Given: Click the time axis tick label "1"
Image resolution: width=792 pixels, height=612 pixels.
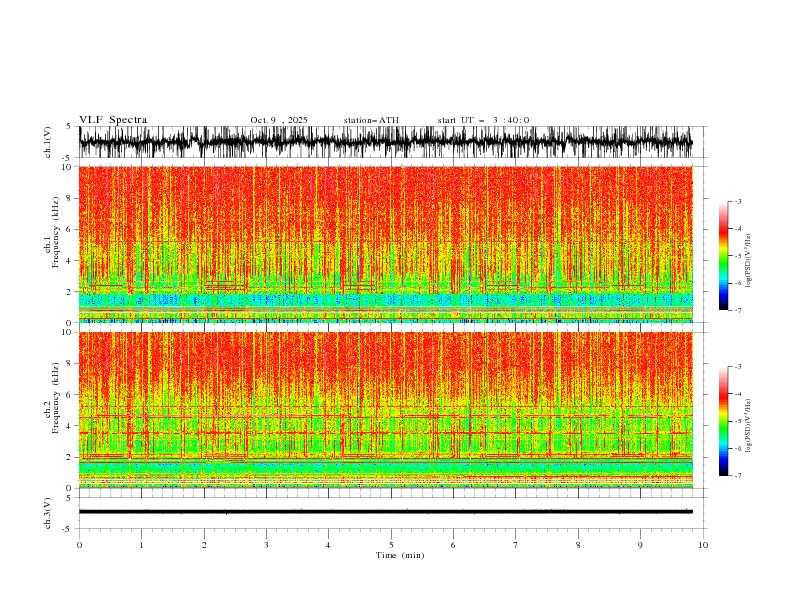Looking at the screenshot, I should [141, 545].
